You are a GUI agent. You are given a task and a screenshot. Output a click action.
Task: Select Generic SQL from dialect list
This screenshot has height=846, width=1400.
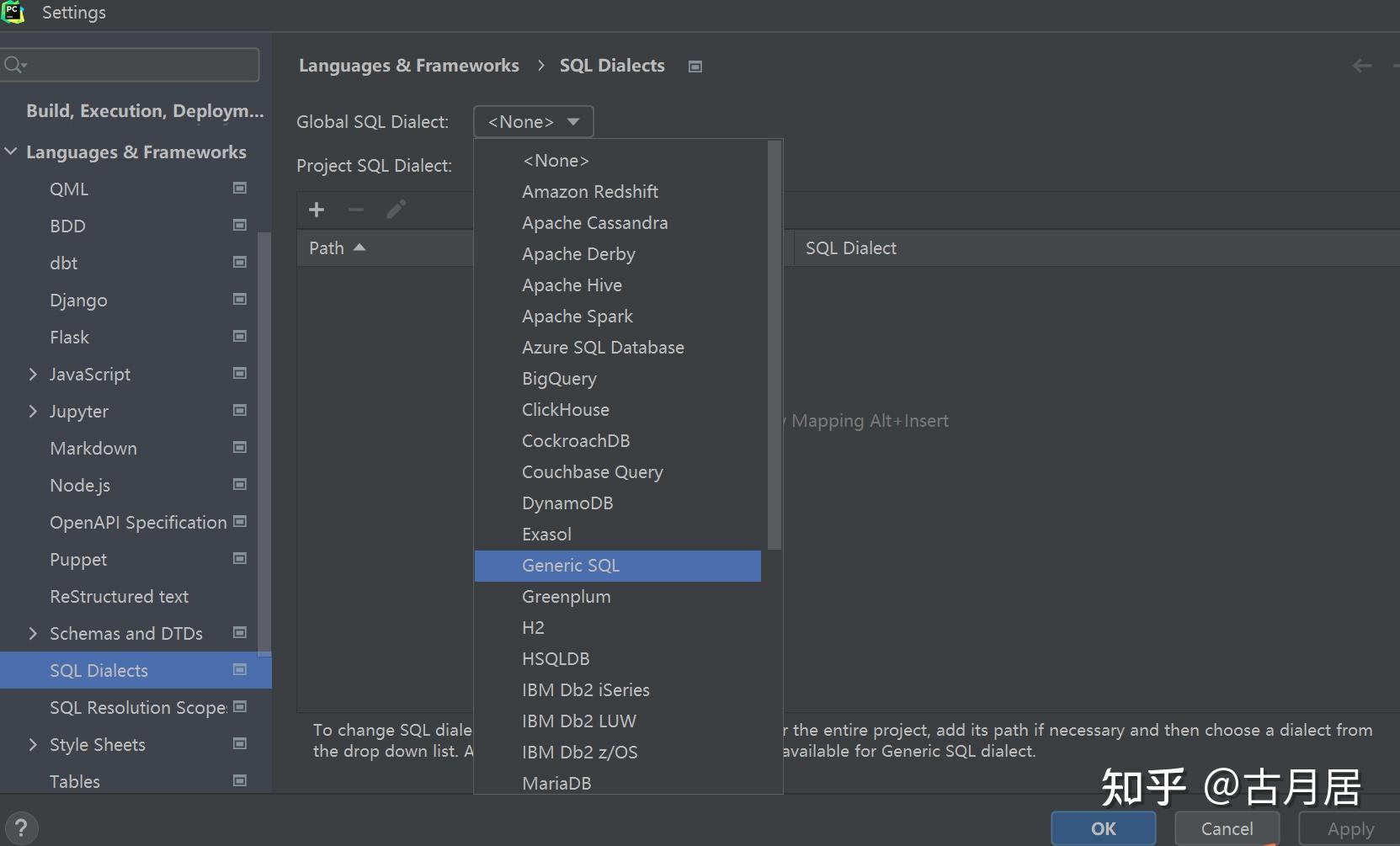(571, 566)
